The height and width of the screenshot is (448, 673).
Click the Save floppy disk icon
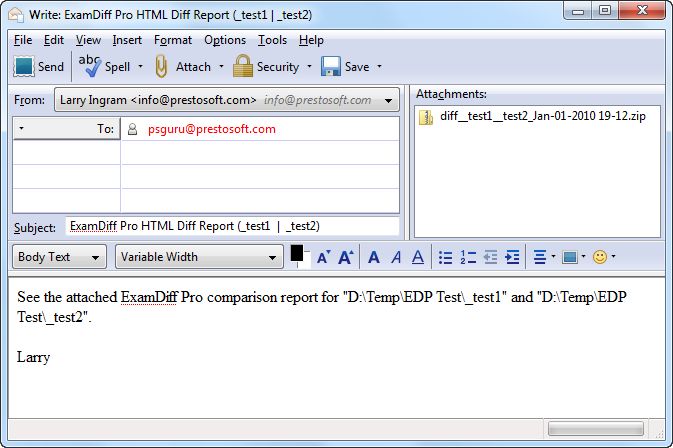tap(330, 67)
